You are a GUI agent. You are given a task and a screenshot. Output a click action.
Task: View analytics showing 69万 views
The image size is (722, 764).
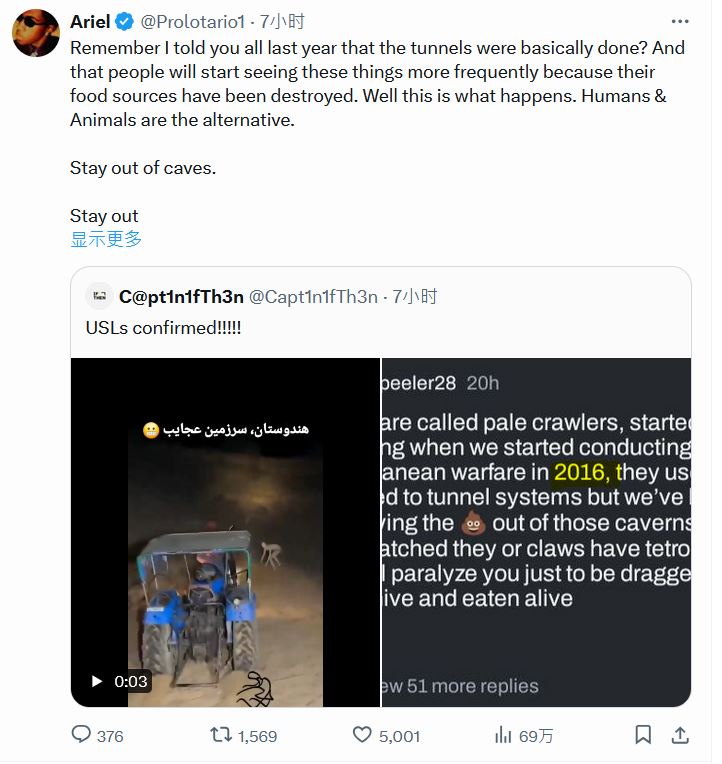tap(504, 735)
